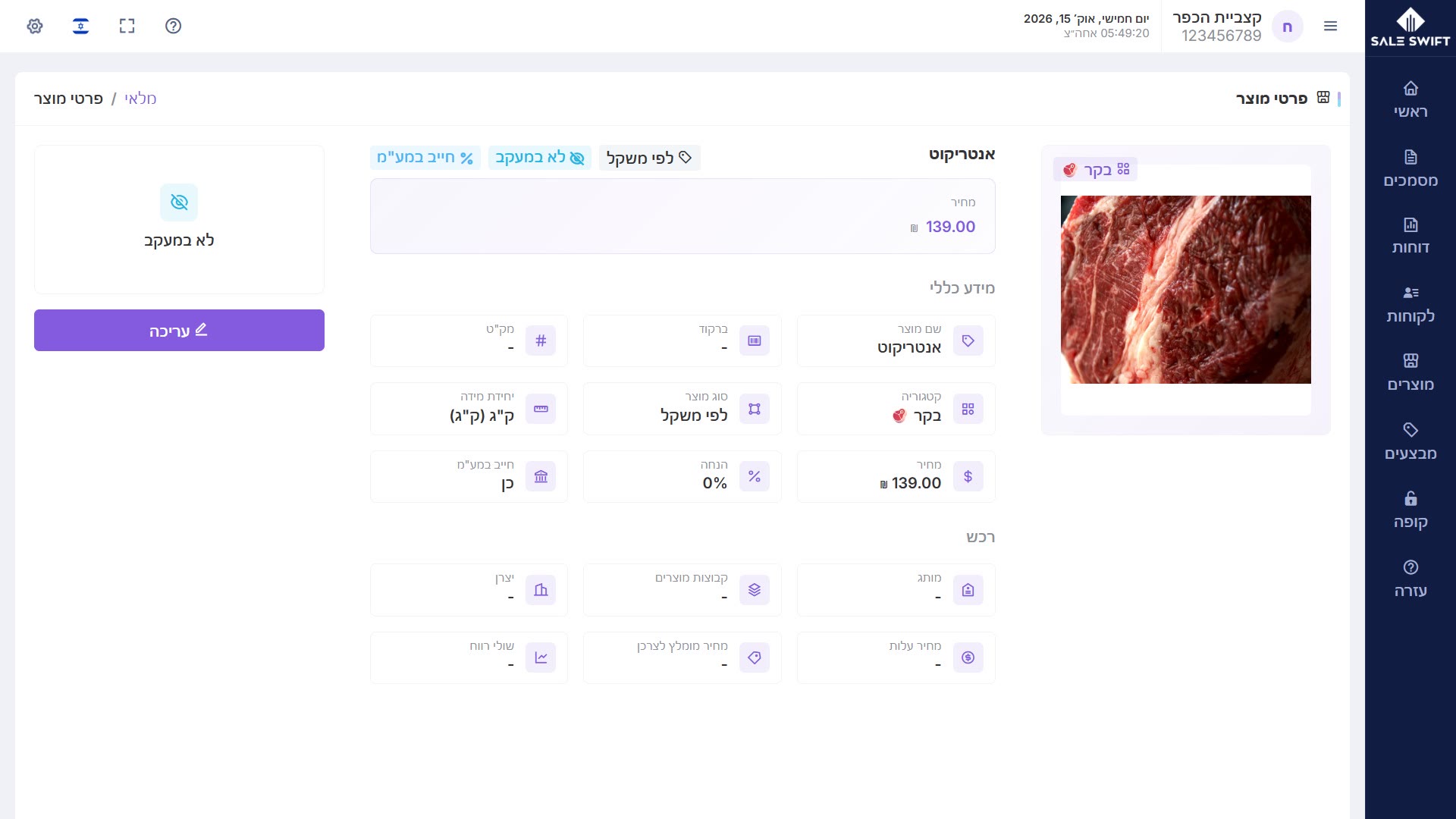Click the hash icon beside מק"ט
Screen dimensions: 1456x819
541,340
